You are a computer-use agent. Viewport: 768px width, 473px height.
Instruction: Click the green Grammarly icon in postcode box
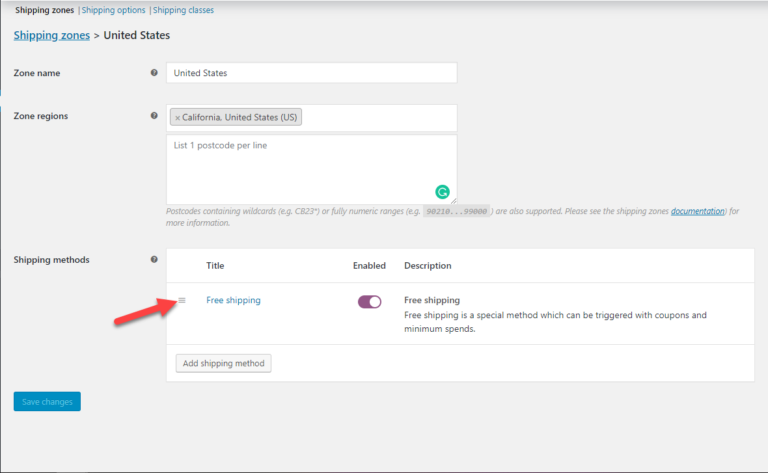click(x=442, y=192)
